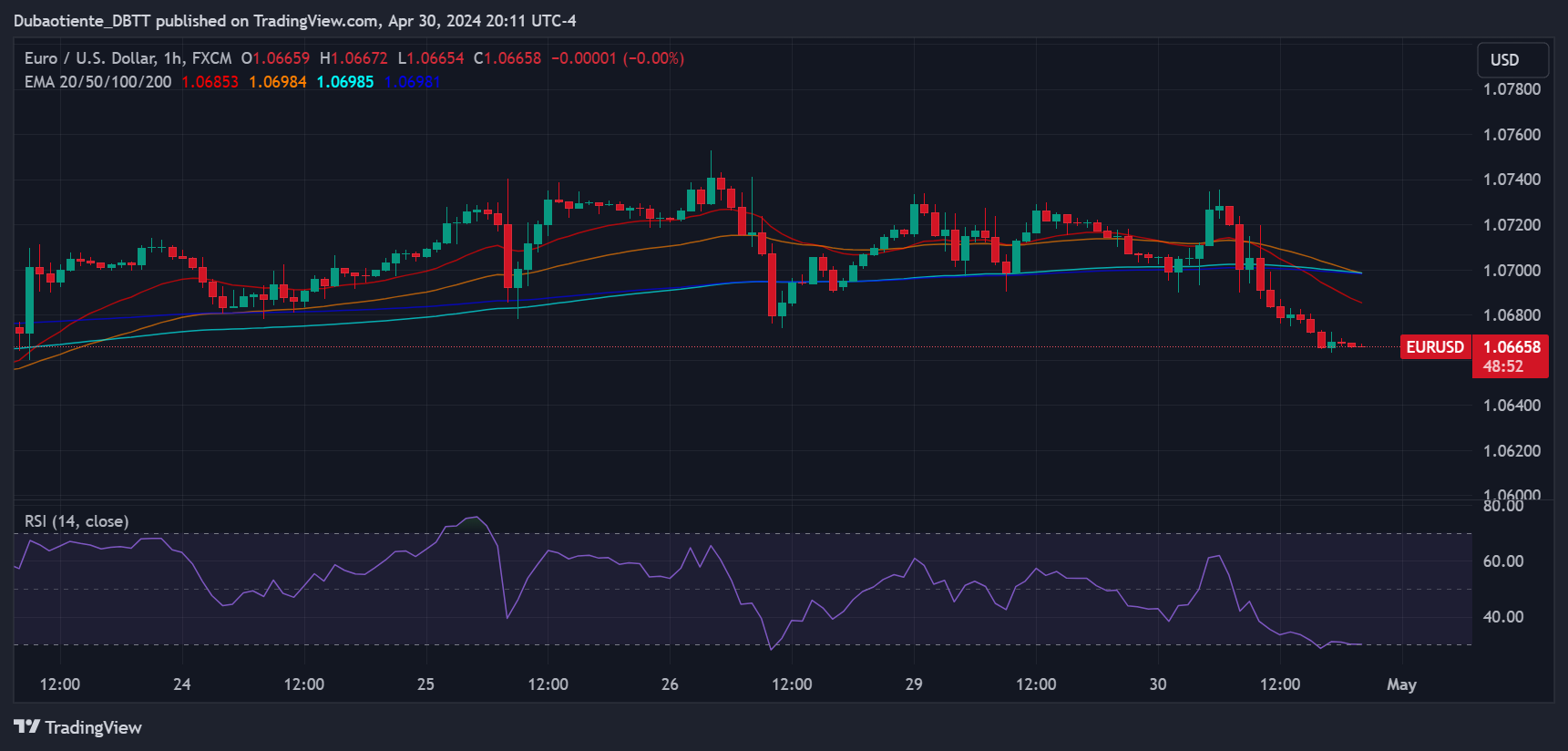1568x751 pixels.
Task: Click the red EMA value 1.06853
Action: pos(210,82)
